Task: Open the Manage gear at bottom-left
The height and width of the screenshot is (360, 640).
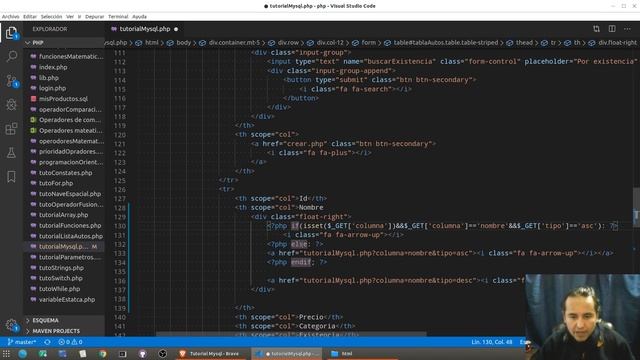Action: (11, 325)
